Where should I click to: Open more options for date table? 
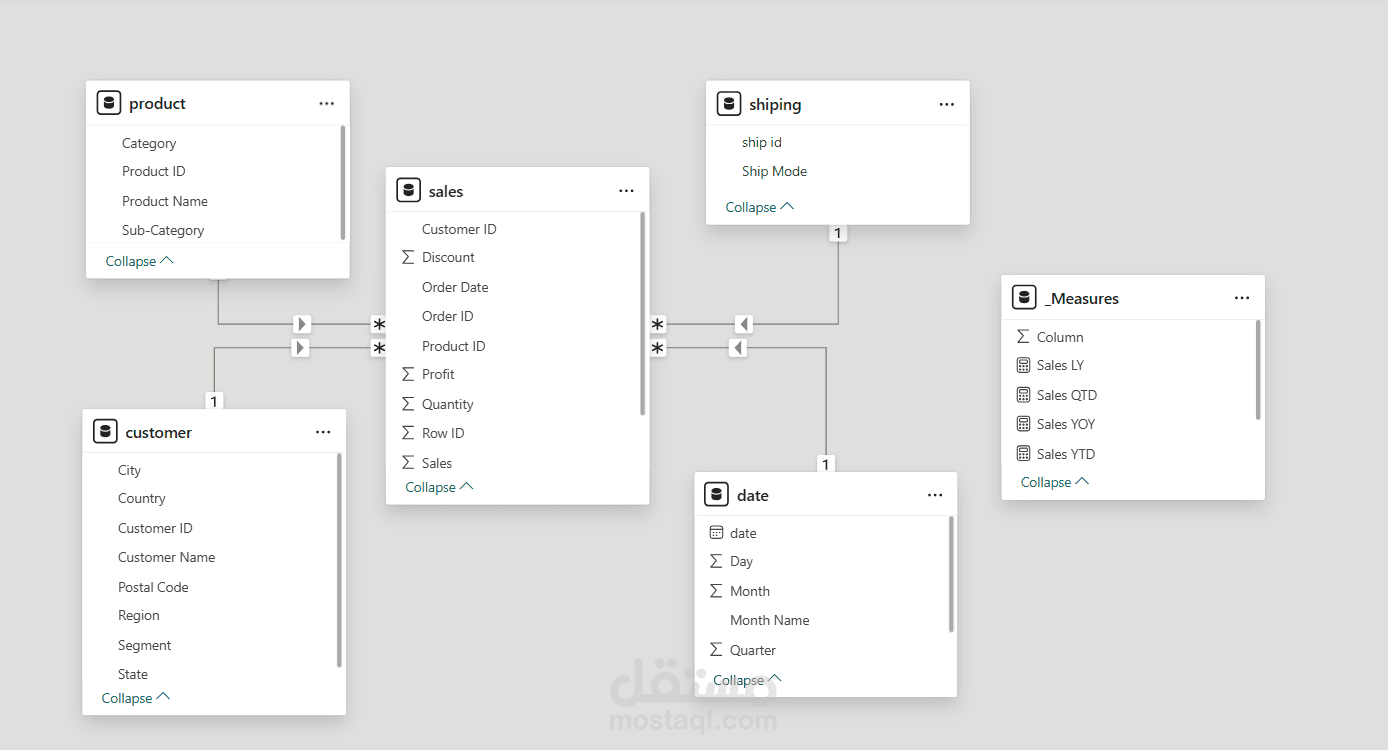[x=934, y=495]
